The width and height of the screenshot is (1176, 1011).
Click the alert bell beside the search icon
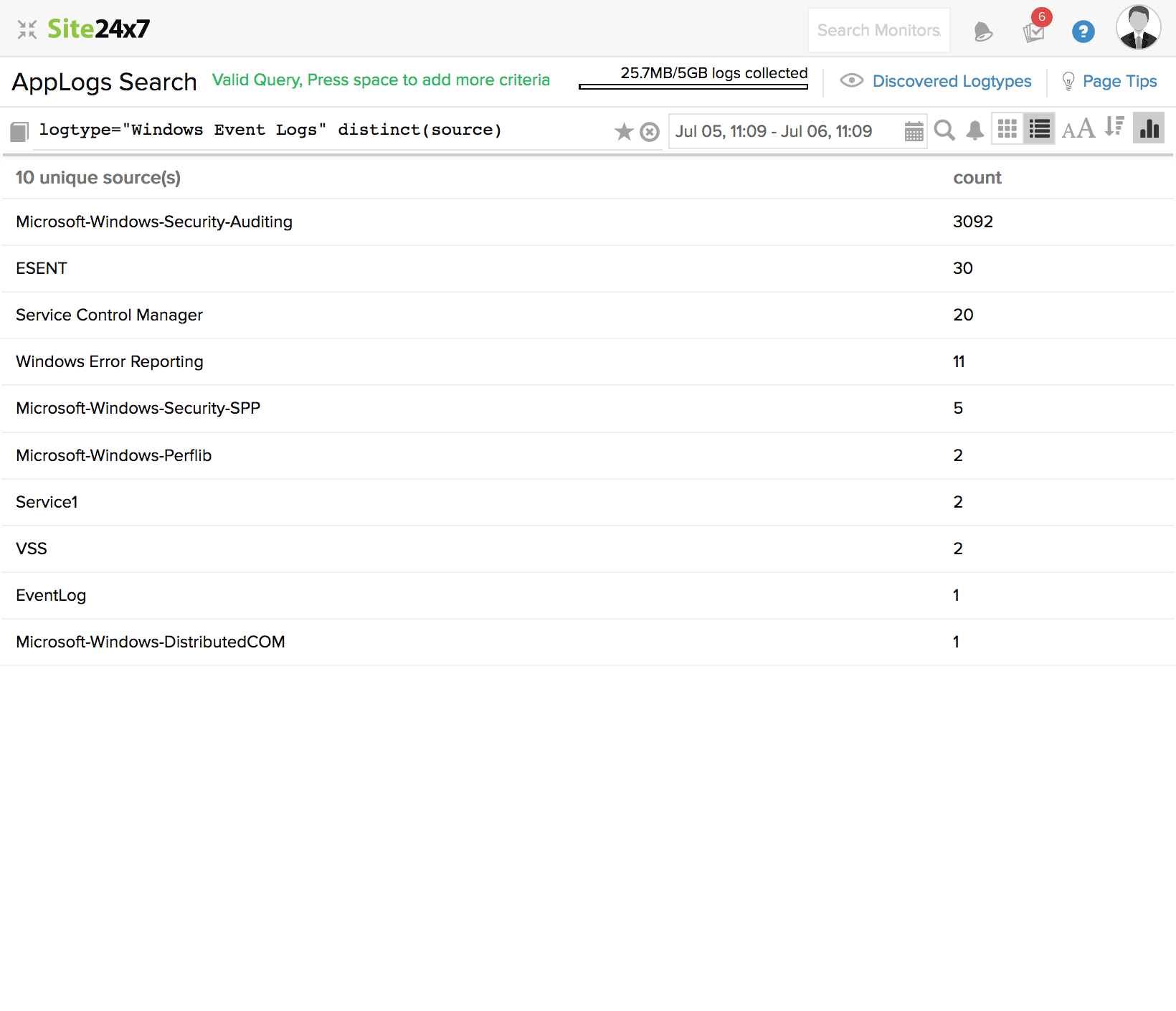coord(975,130)
